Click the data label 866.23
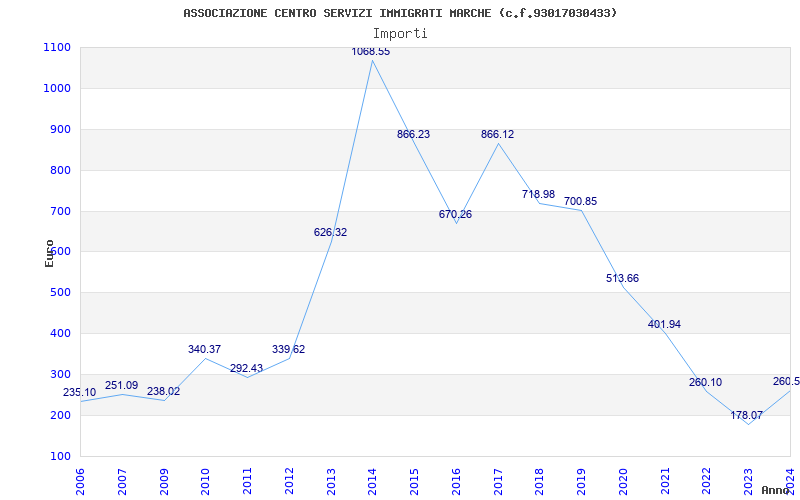 tap(413, 135)
